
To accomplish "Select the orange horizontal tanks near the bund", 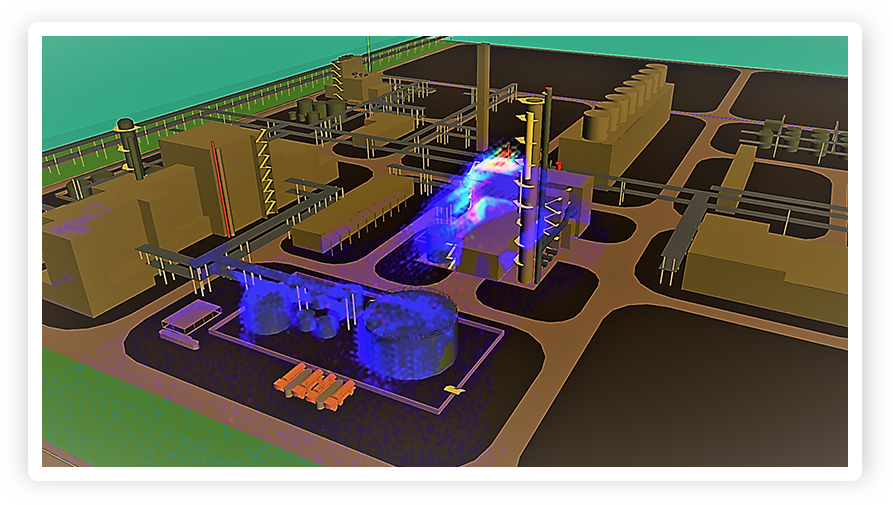I will coord(315,386).
